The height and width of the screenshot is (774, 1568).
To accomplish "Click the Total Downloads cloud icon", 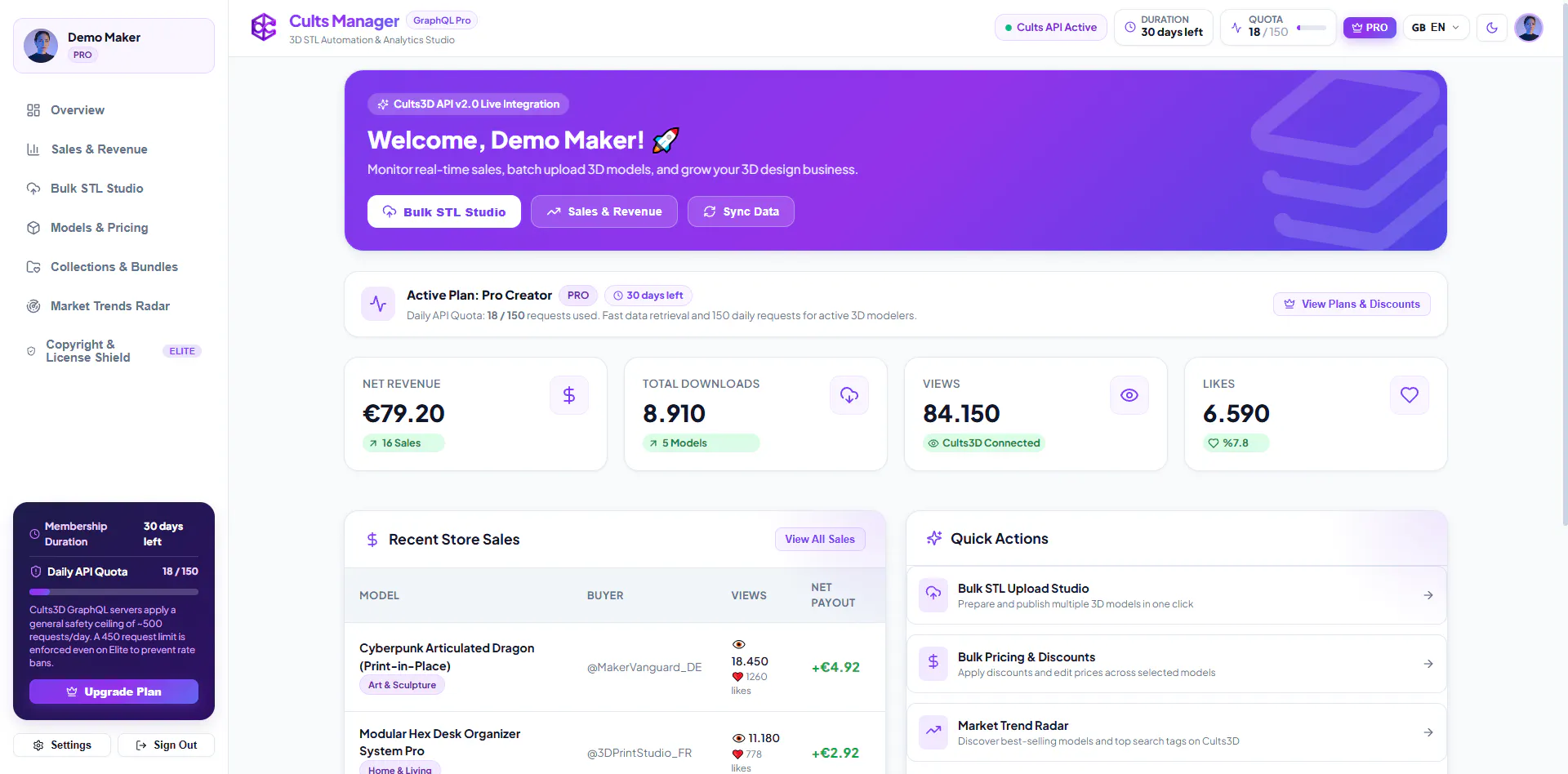I will coord(849,395).
